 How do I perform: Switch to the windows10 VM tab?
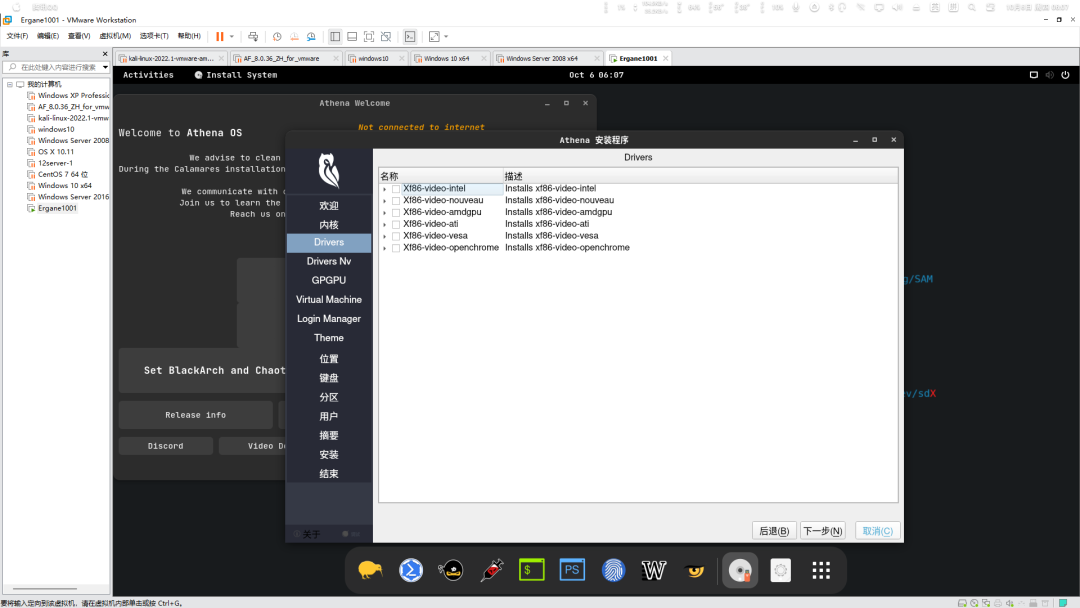click(x=373, y=59)
